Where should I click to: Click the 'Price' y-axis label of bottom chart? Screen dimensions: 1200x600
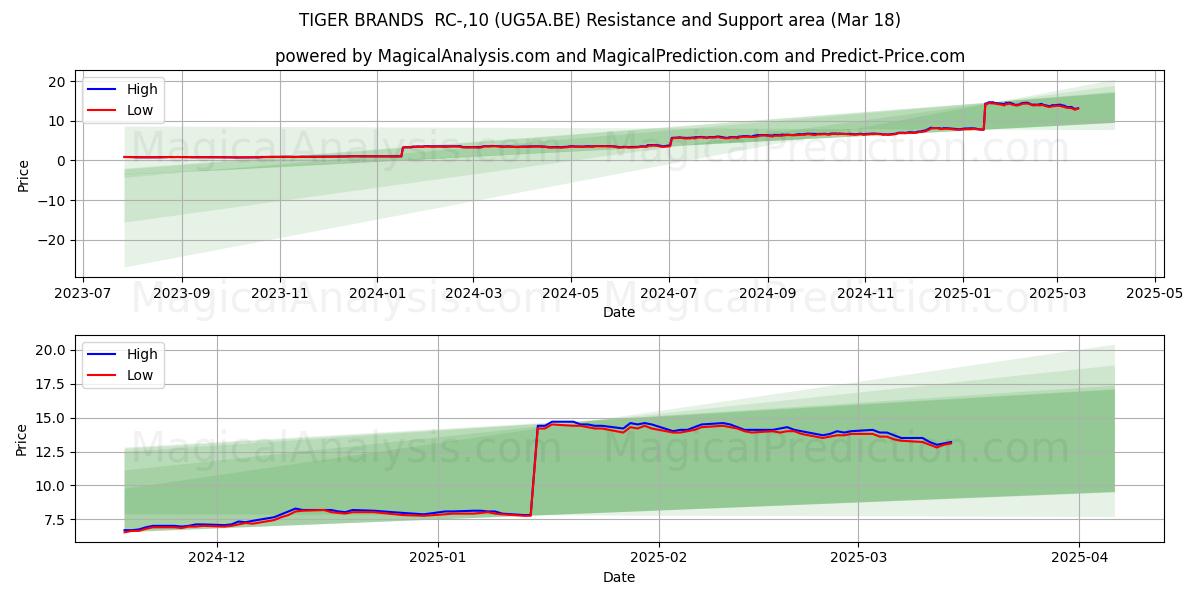coord(23,439)
